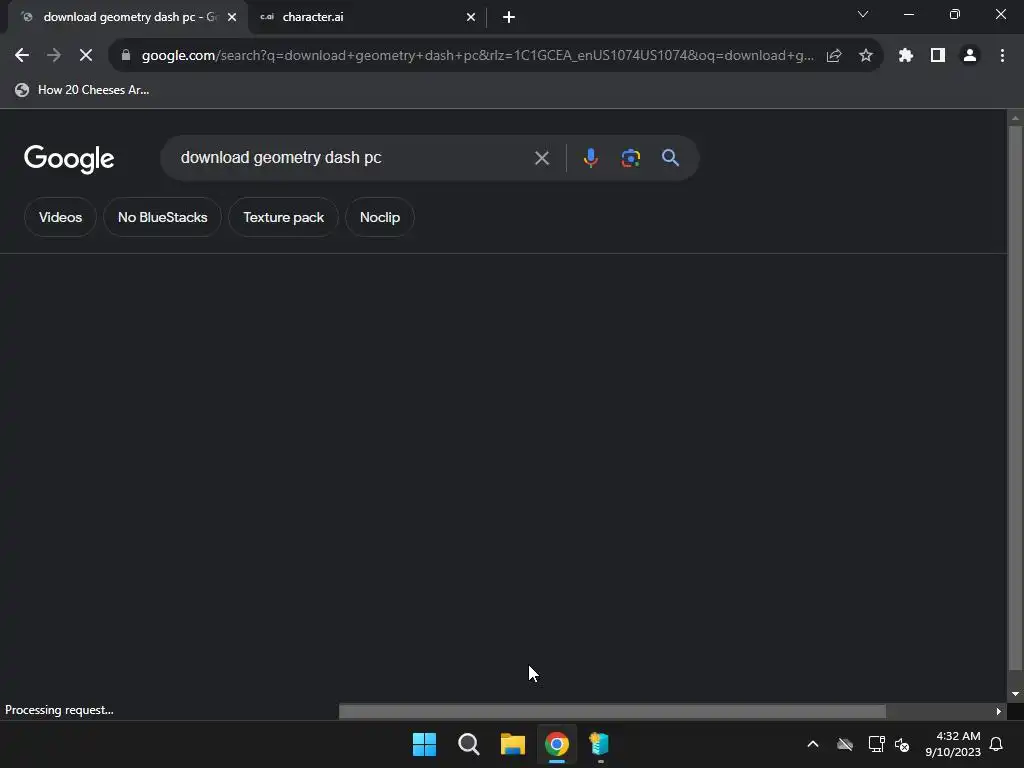1024x768 pixels.
Task: Open Windows taskbar search
Action: point(469,744)
